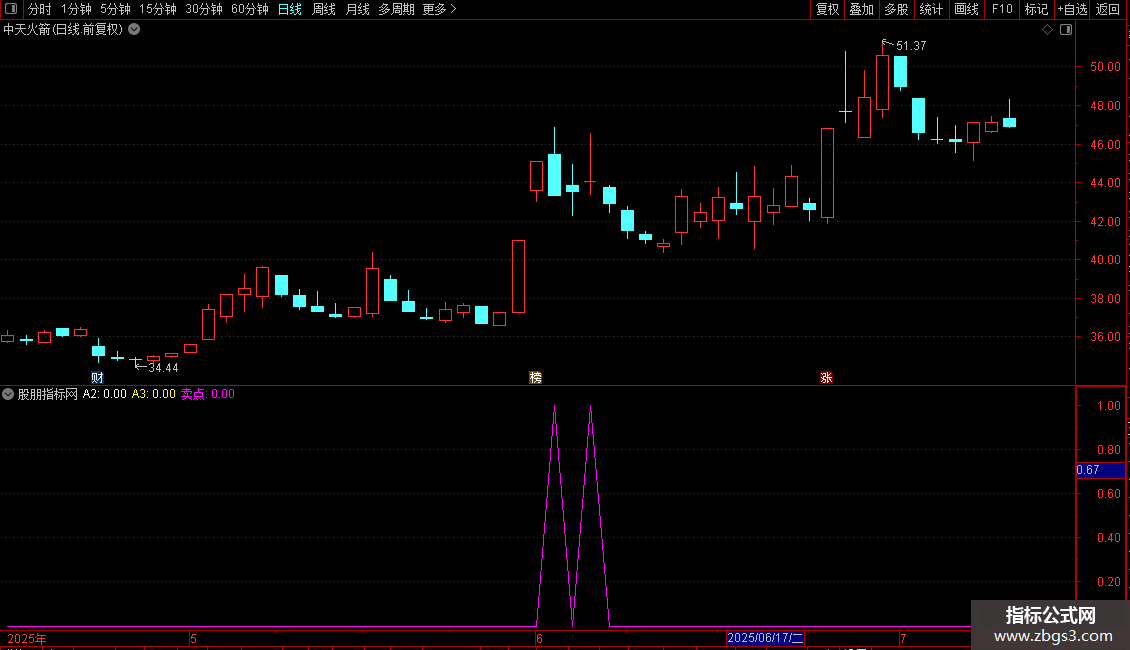Add stock via +自选 button
This screenshot has height=650, width=1130.
pyautogui.click(x=1072, y=9)
